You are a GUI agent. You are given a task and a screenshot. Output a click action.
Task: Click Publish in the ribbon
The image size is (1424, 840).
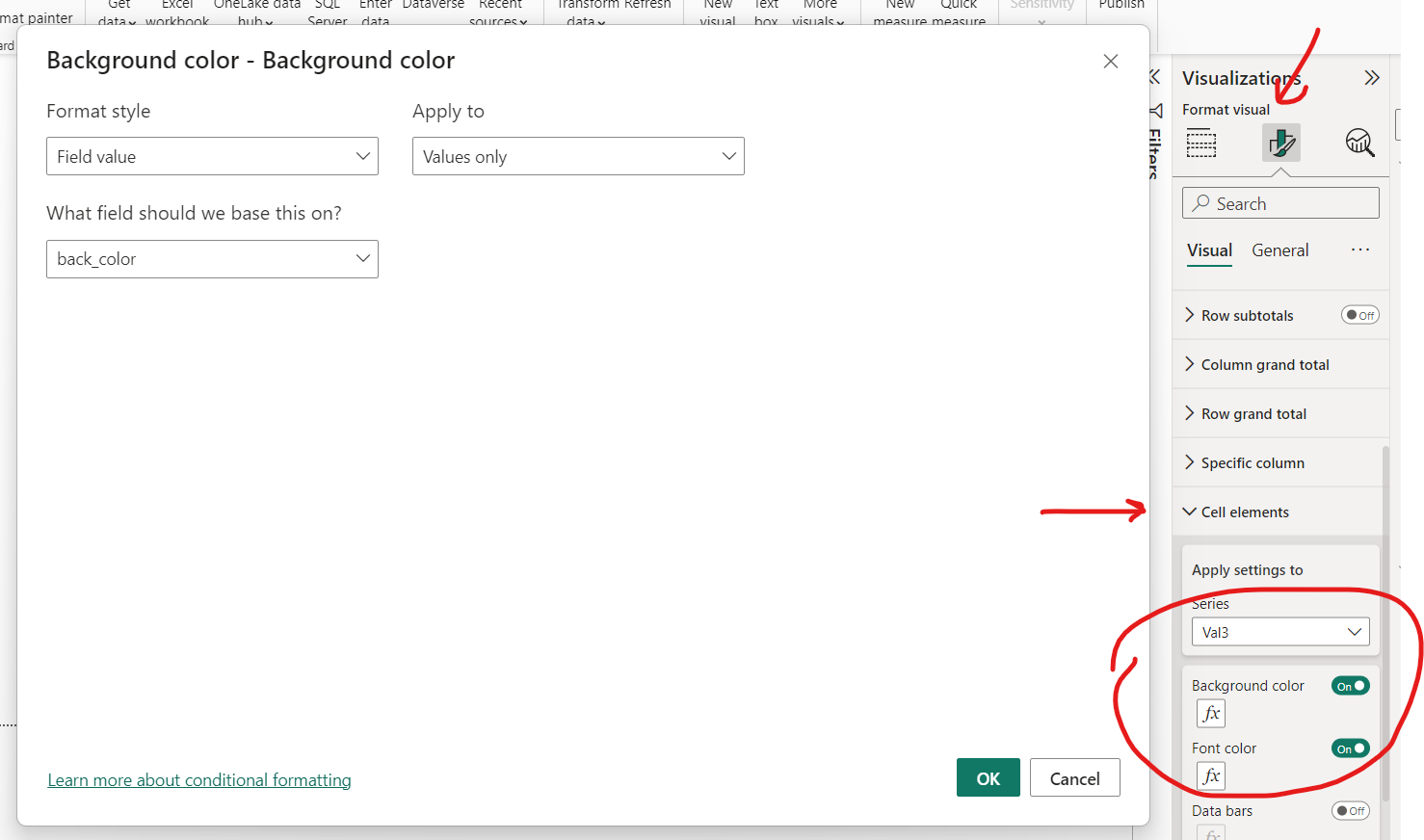tap(1121, 6)
